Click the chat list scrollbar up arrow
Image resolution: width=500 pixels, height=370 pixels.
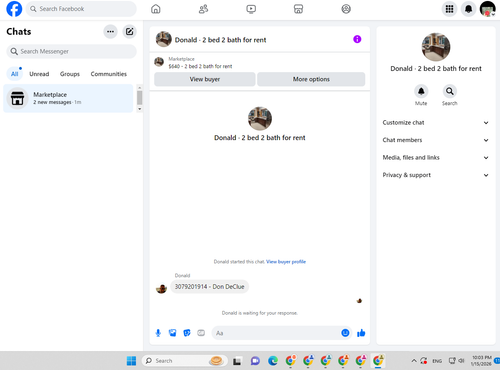[140, 88]
